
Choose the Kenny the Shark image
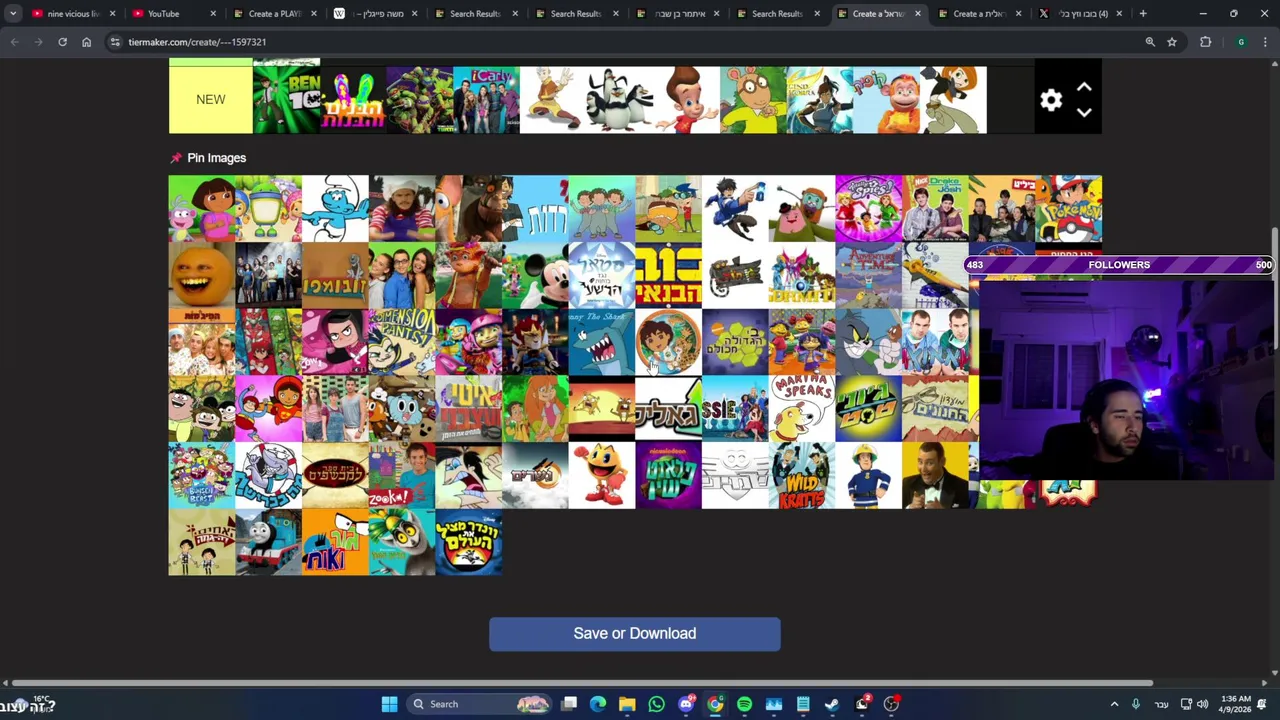[602, 342]
